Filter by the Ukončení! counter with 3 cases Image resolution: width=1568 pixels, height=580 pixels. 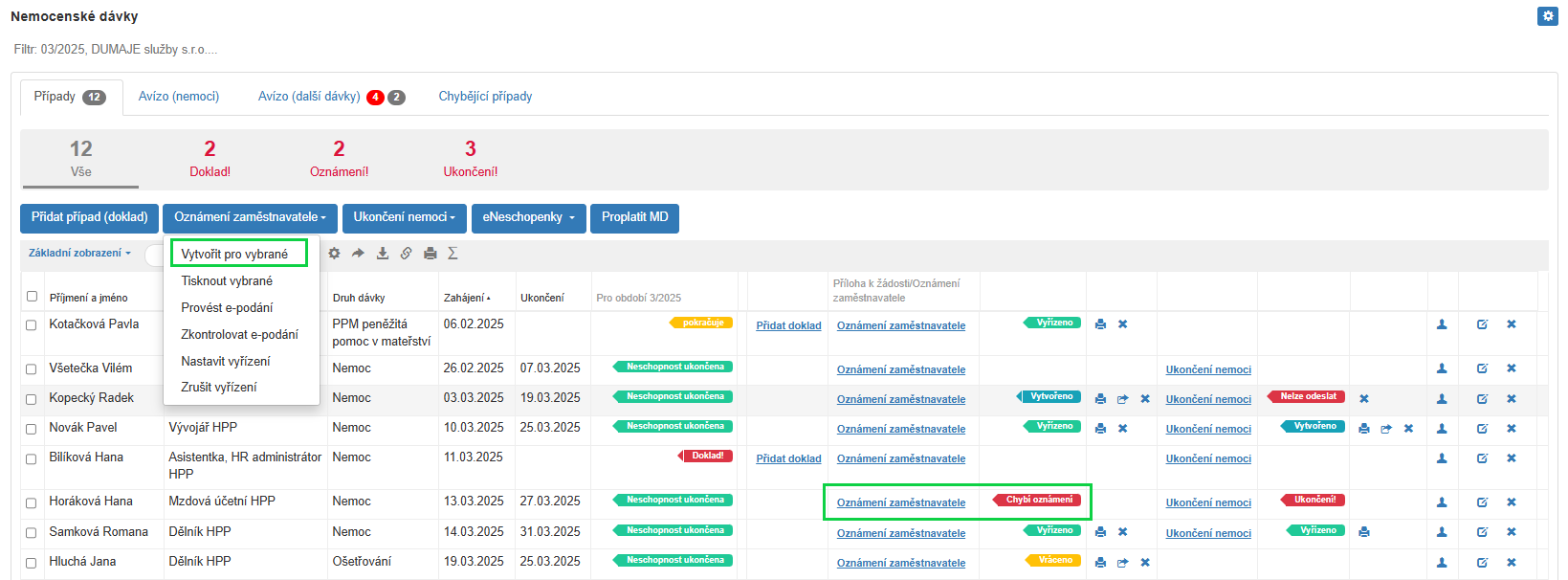pyautogui.click(x=470, y=159)
